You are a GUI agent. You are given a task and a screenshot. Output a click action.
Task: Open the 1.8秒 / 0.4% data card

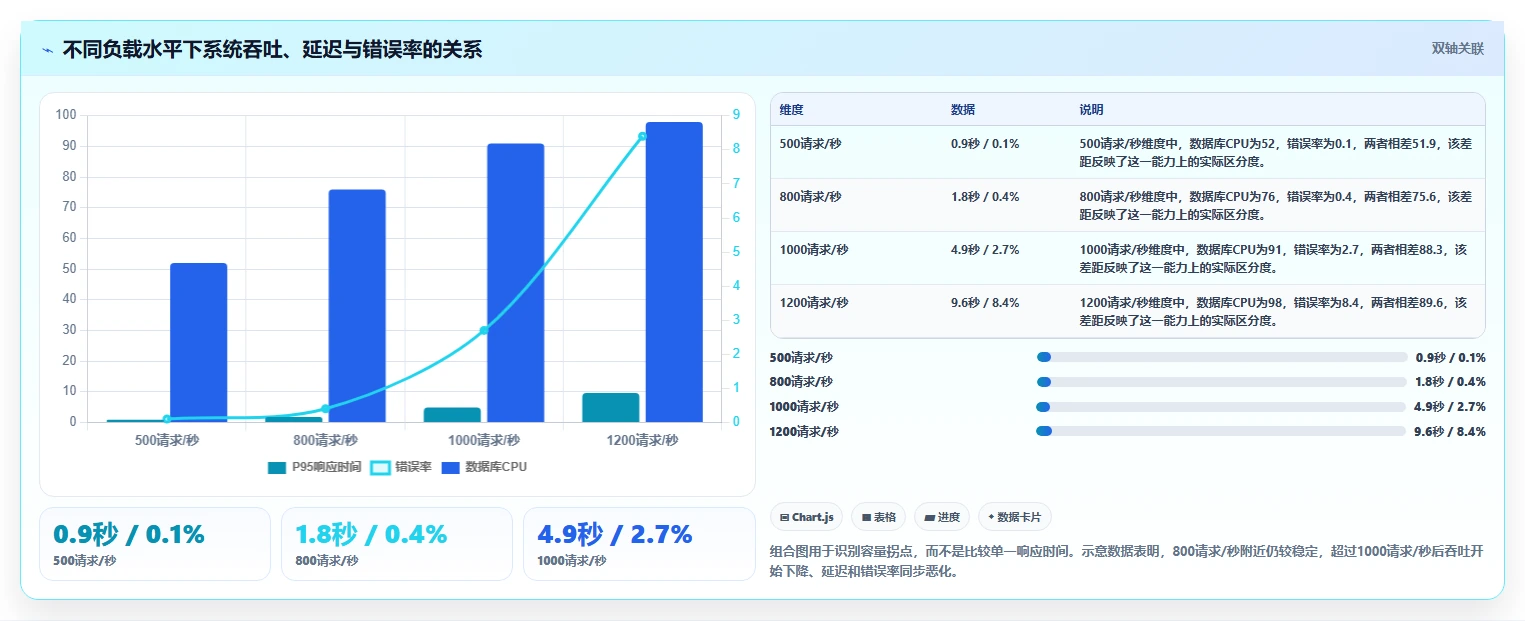(x=397, y=544)
